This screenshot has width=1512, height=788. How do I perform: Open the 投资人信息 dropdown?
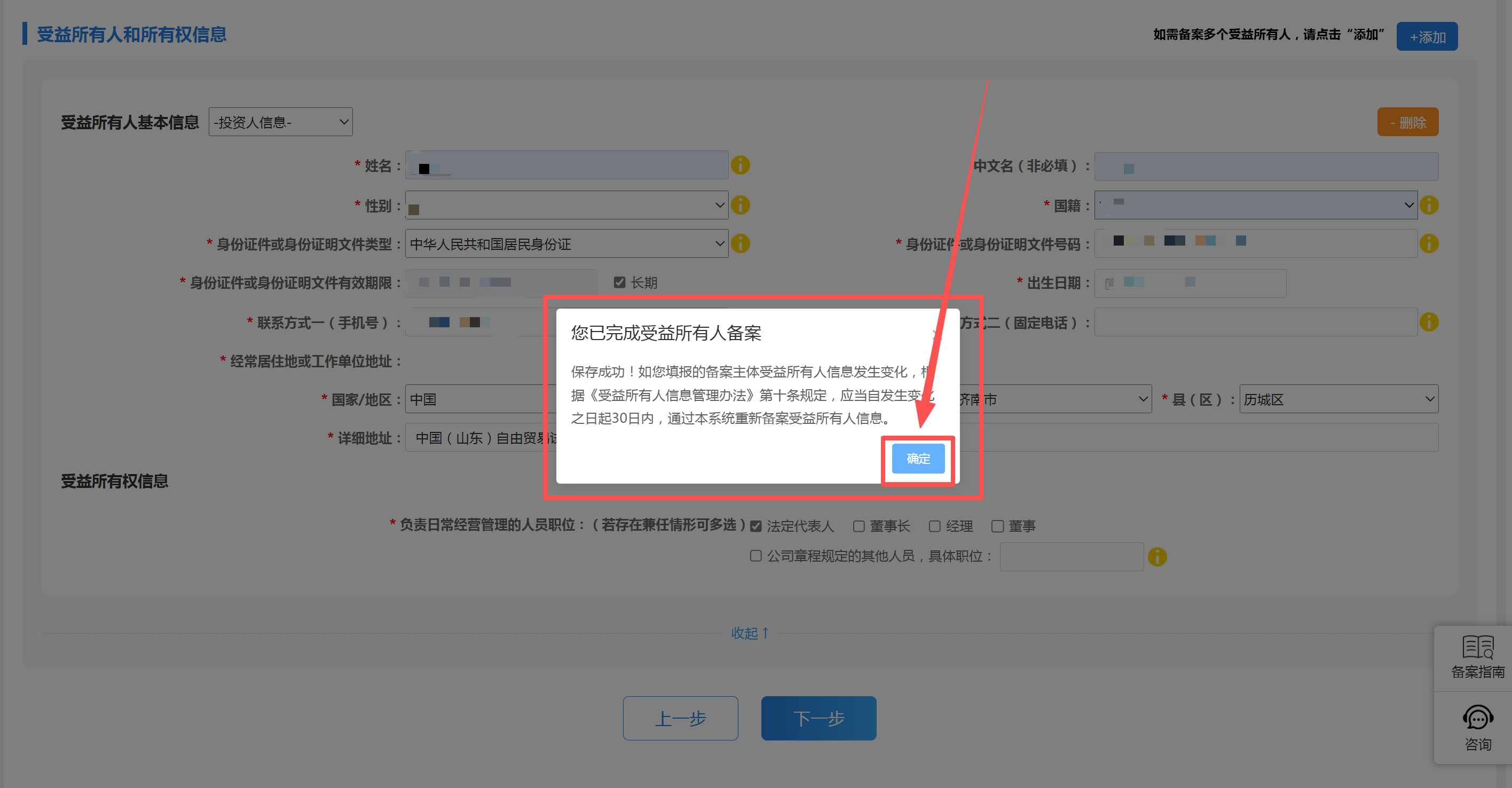click(x=281, y=122)
